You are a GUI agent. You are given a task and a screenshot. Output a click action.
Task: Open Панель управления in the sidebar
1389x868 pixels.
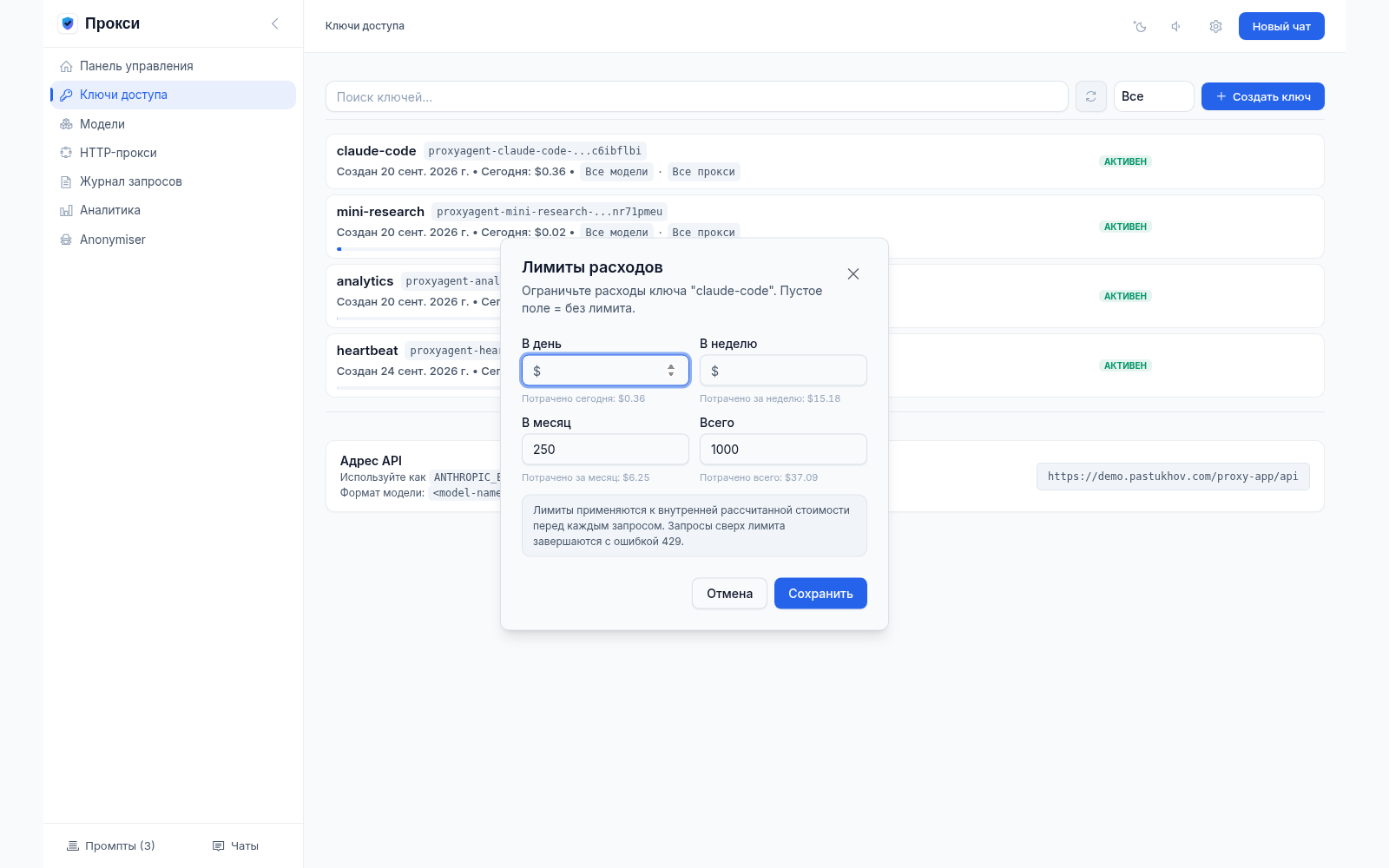click(173, 66)
